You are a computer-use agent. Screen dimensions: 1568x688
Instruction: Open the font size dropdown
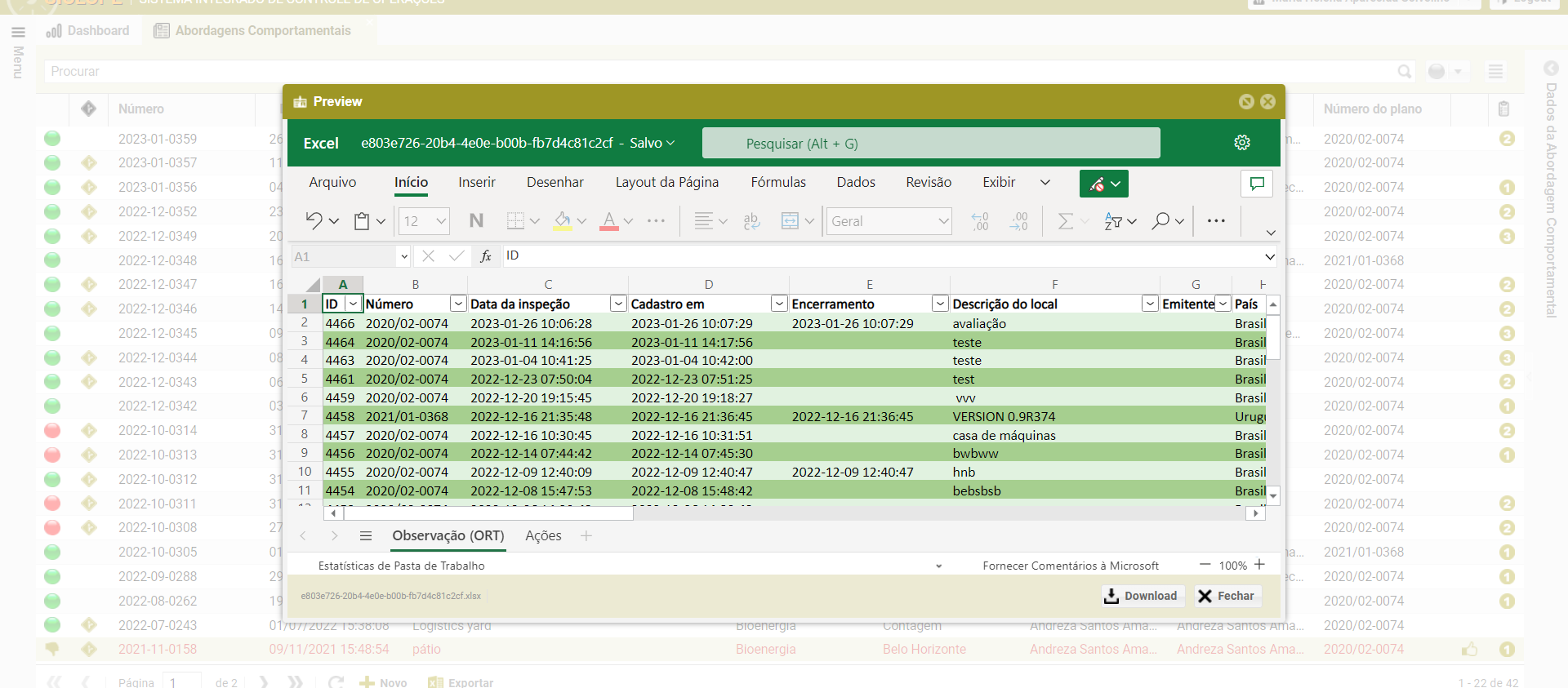coord(442,221)
